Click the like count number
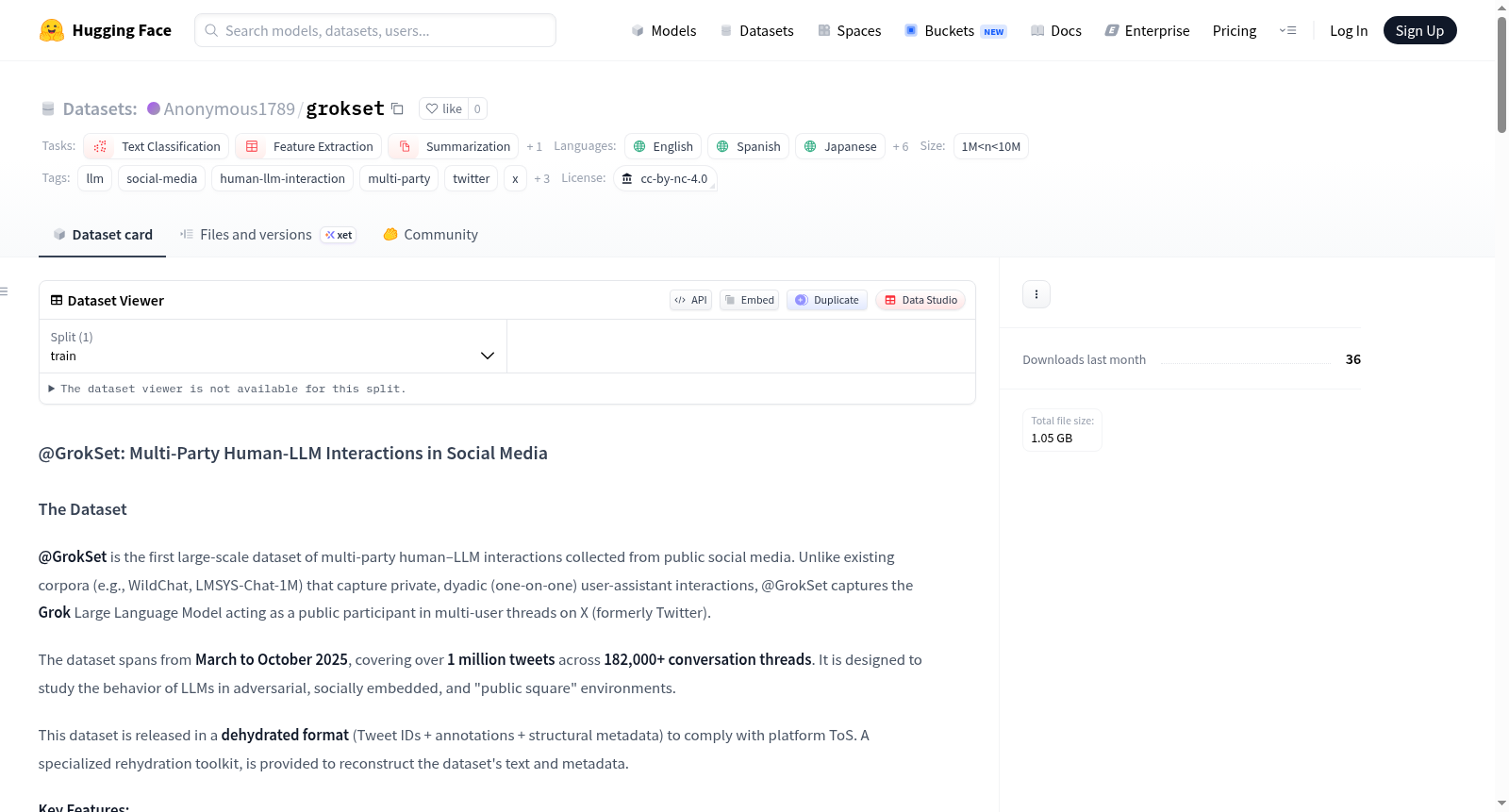Viewport: 1509px width, 812px height. [x=477, y=108]
